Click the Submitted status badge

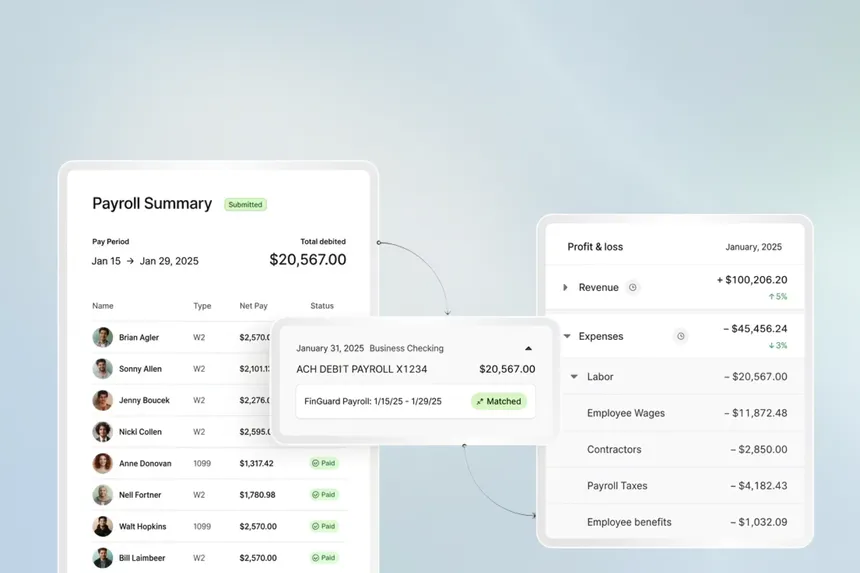coord(245,205)
